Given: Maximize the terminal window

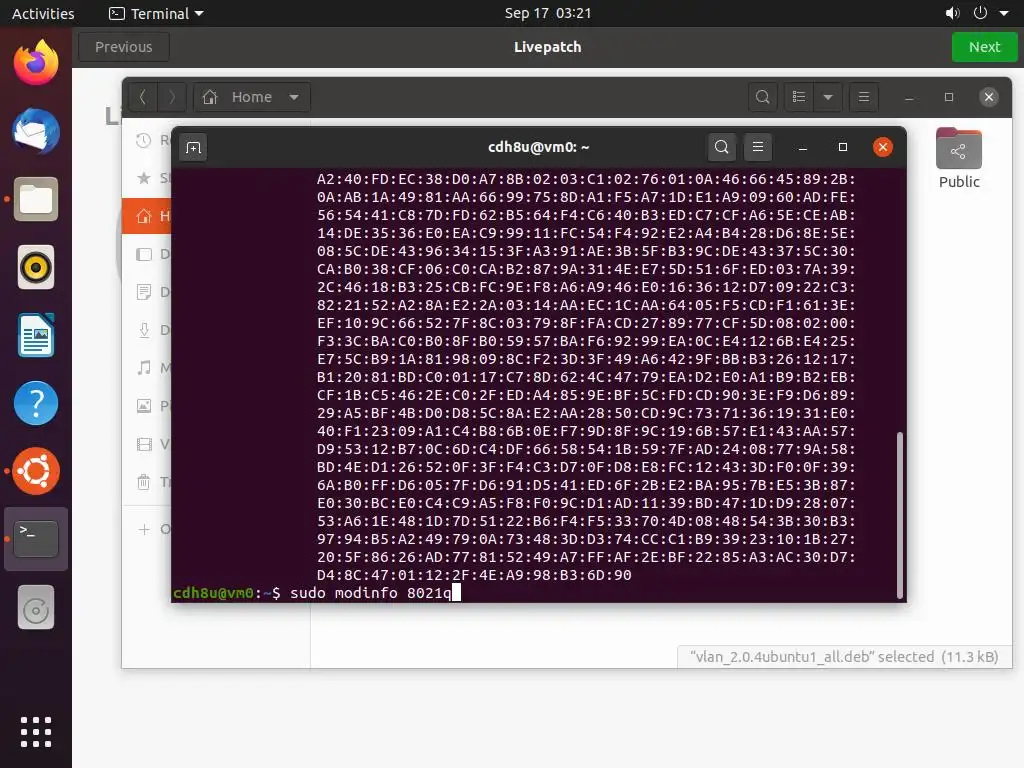Looking at the screenshot, I should click(842, 147).
